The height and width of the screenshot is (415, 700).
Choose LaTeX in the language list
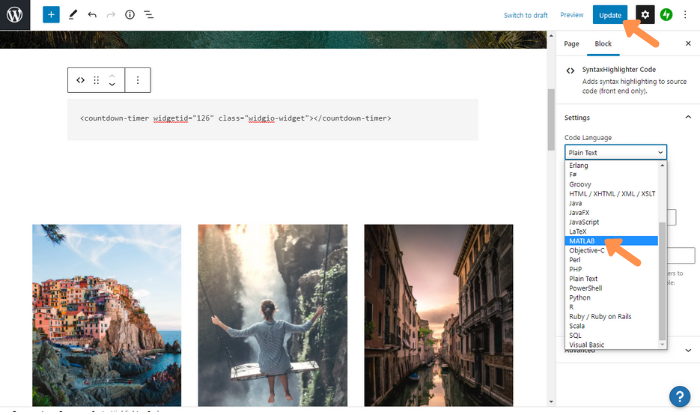coord(612,231)
